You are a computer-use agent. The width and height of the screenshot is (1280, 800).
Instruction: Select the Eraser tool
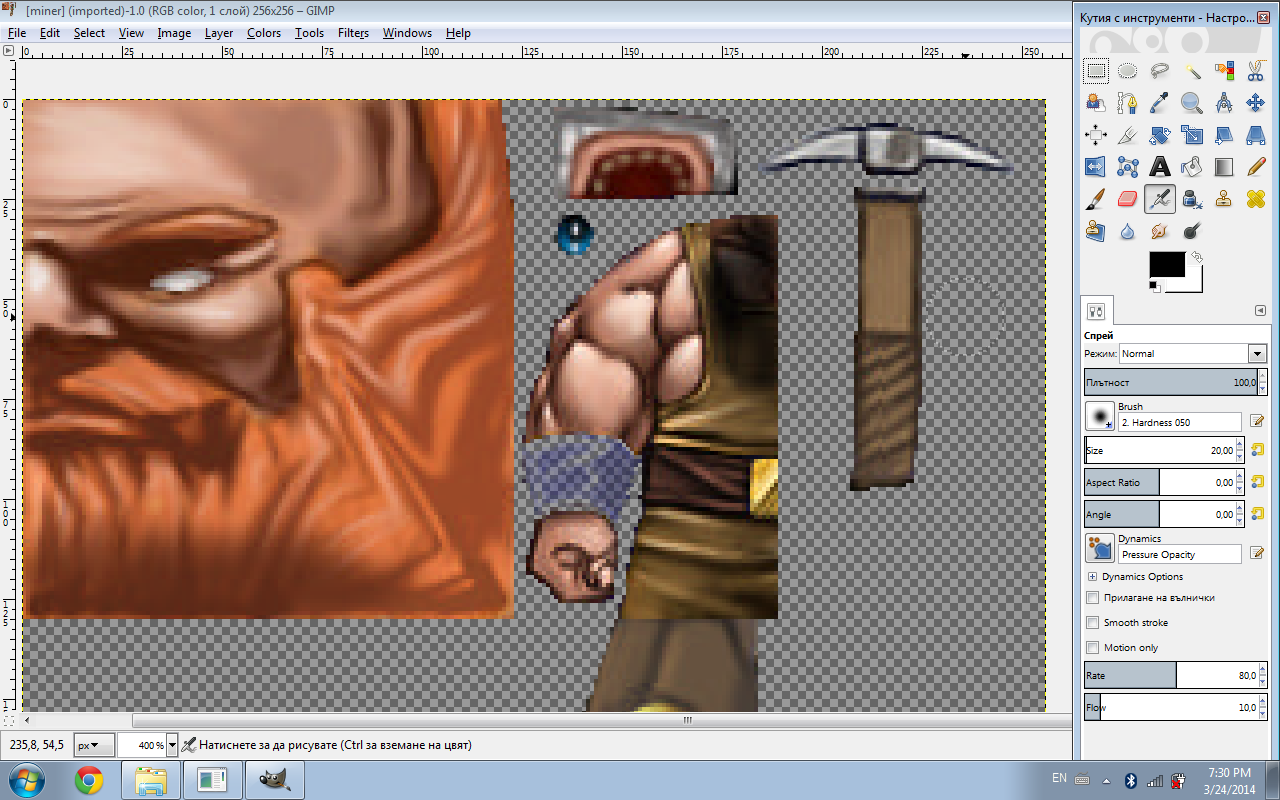pos(1128,199)
